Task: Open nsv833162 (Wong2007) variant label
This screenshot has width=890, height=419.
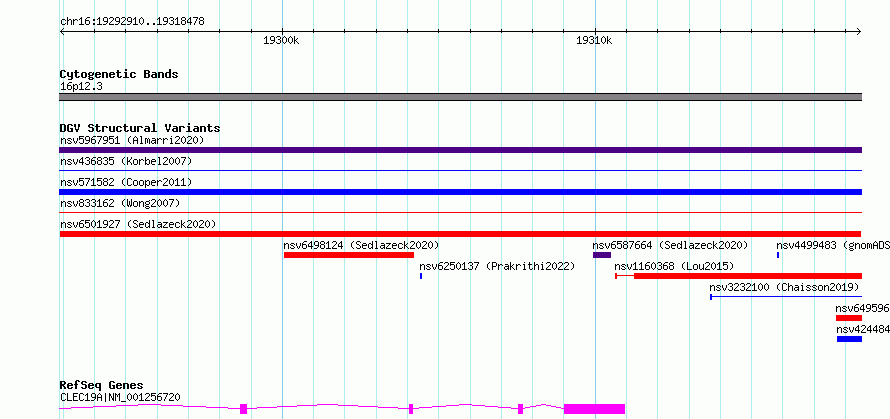Action: [x=120, y=203]
